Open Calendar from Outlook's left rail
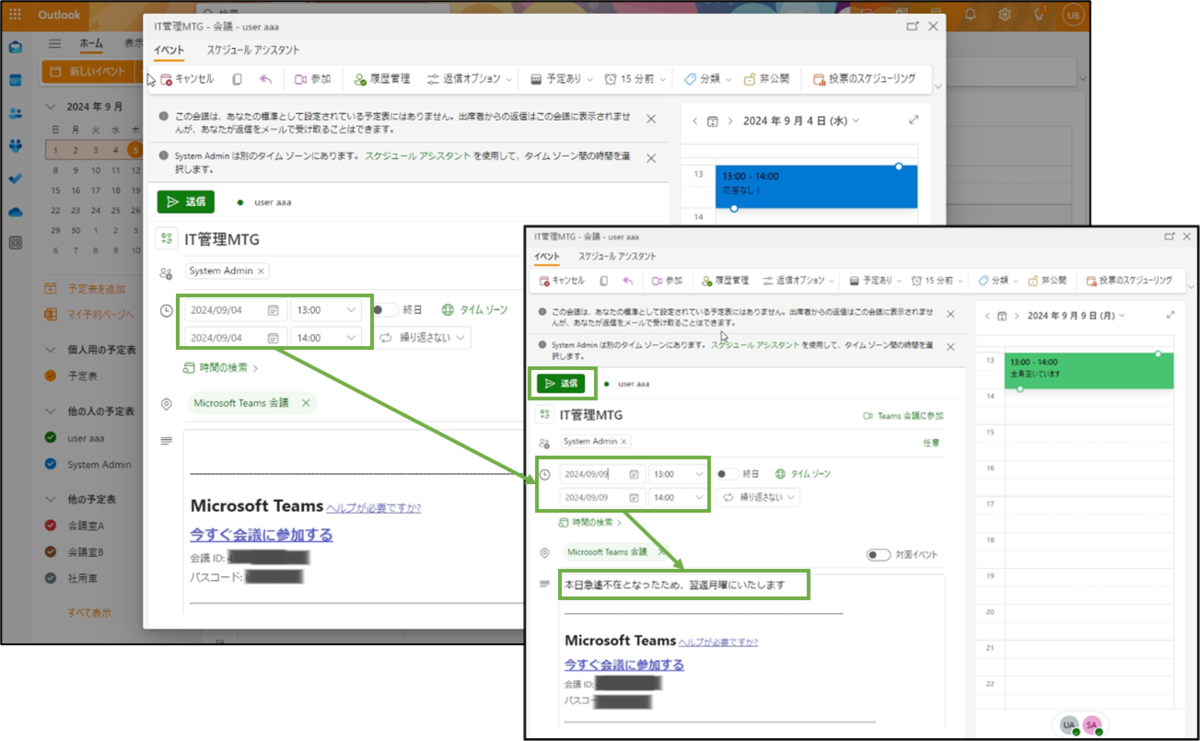 (x=15, y=80)
